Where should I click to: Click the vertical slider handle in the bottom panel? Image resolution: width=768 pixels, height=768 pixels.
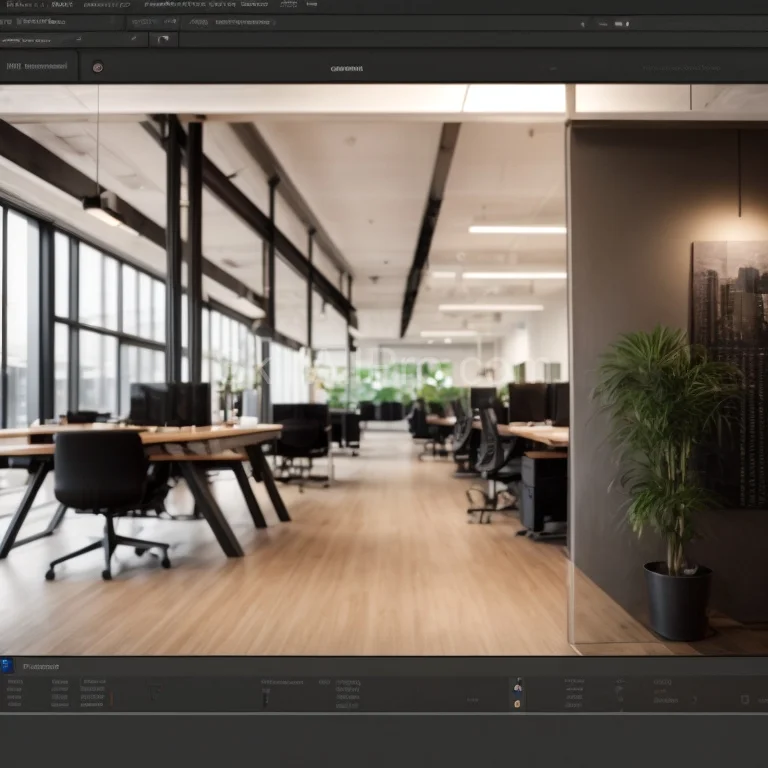click(265, 699)
